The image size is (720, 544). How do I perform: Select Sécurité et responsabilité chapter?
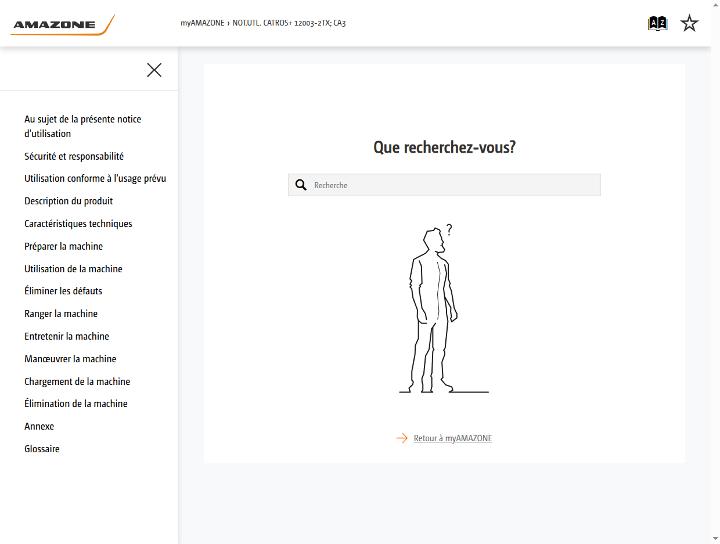click(x=74, y=156)
